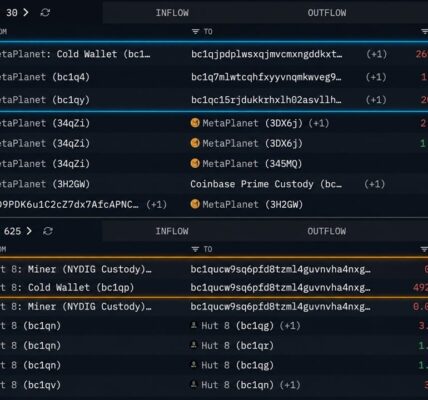428x400 pixels.
Task: Switch to OUTFLOW tab in MetaPlanet panel
Action: 327,13
